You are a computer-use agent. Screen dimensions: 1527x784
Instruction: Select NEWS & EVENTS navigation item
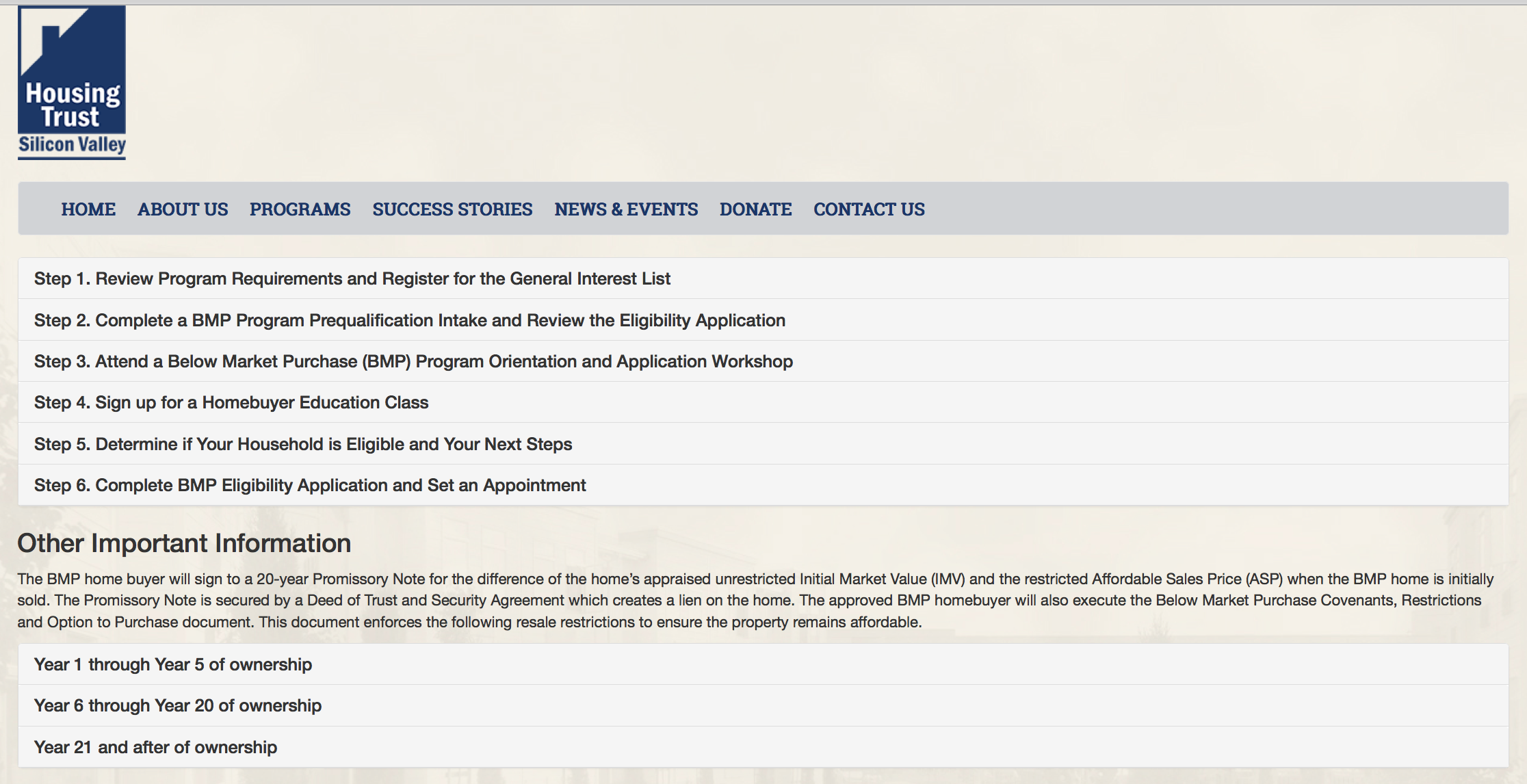[x=626, y=209]
